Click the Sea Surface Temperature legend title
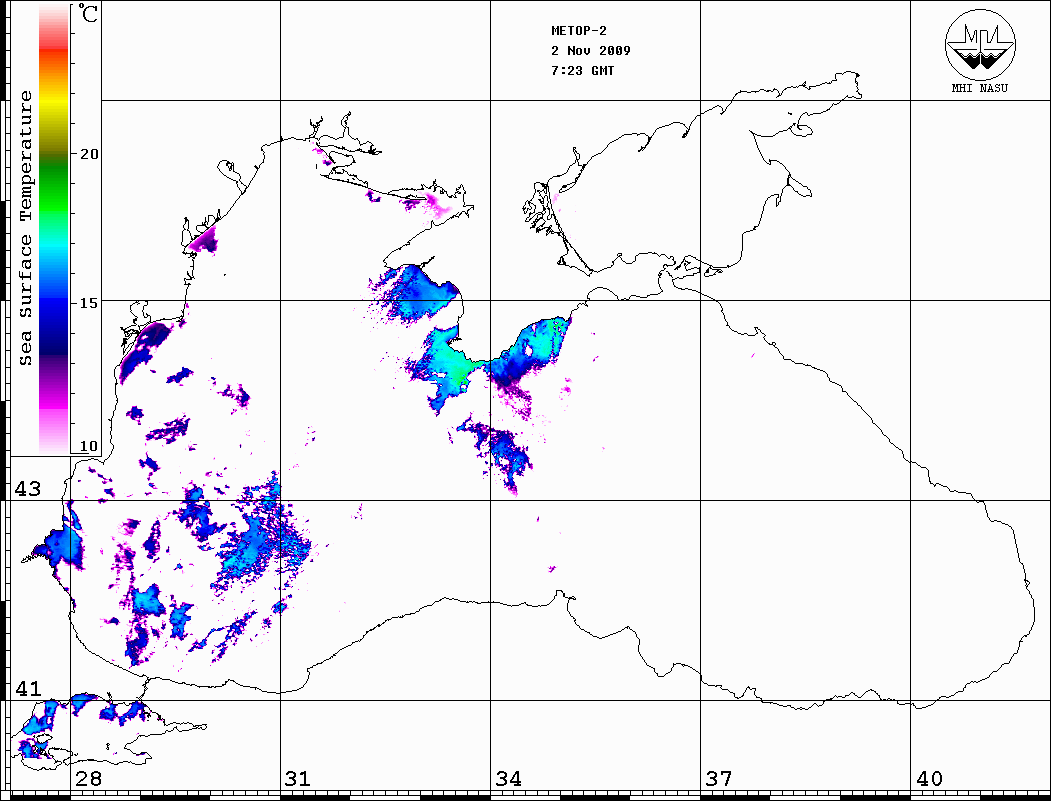This screenshot has width=1051, height=801. (x=25, y=229)
